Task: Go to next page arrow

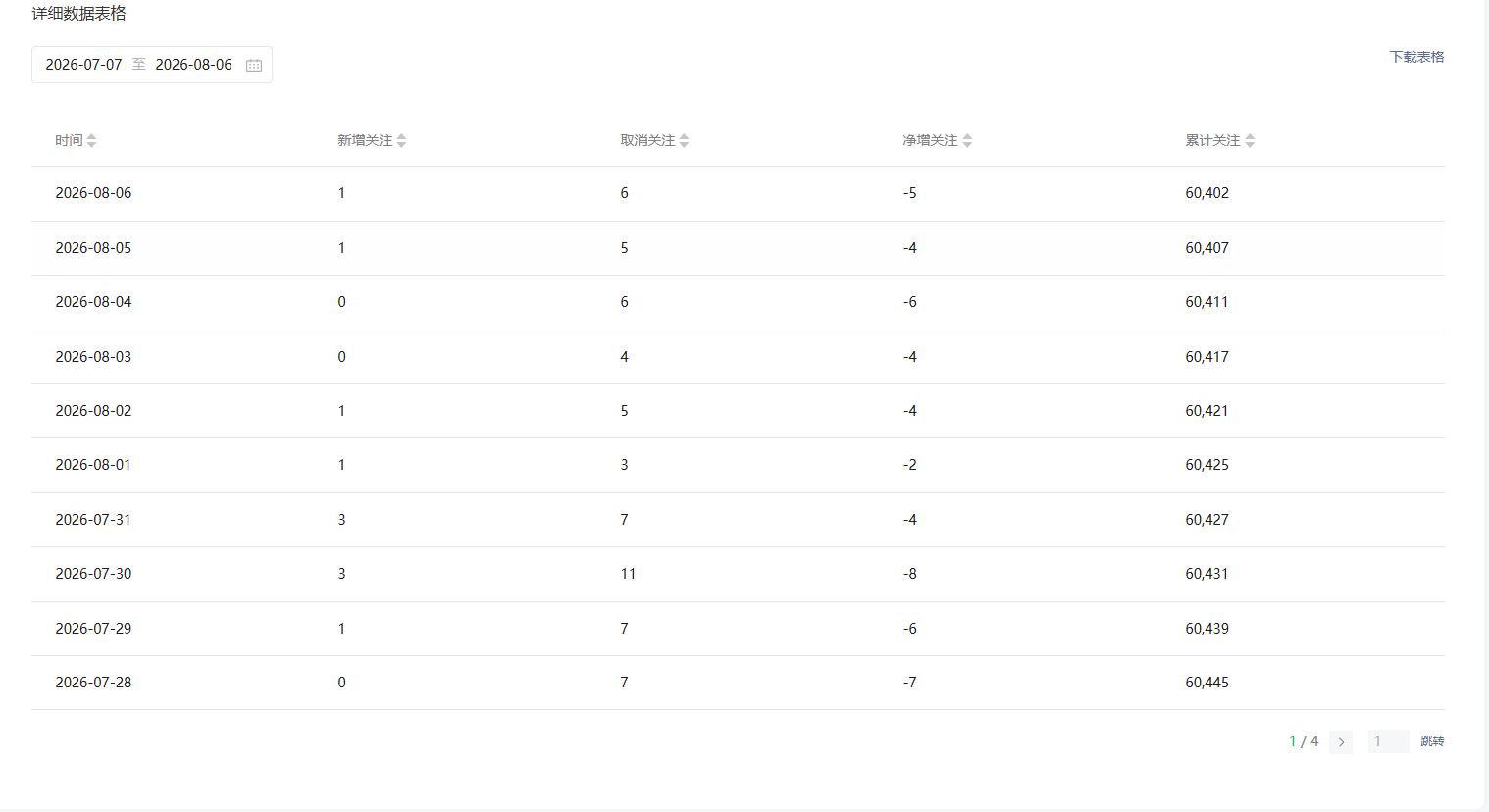Action: (1341, 742)
